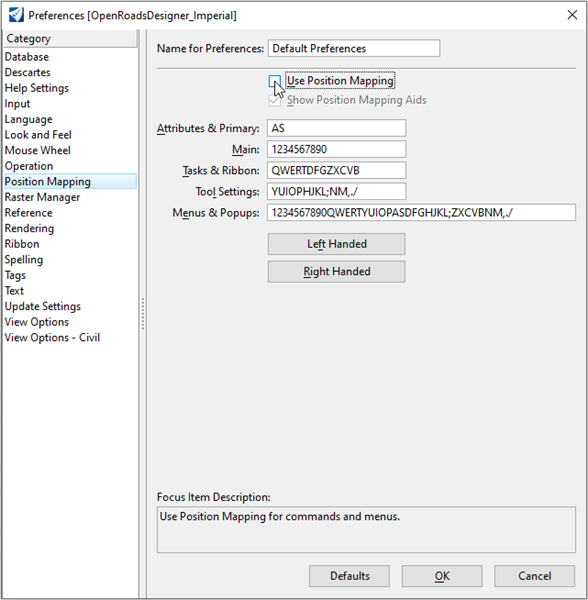Image resolution: width=588 pixels, height=600 pixels.
Task: Click the Name for Preferences field
Action: (354, 48)
